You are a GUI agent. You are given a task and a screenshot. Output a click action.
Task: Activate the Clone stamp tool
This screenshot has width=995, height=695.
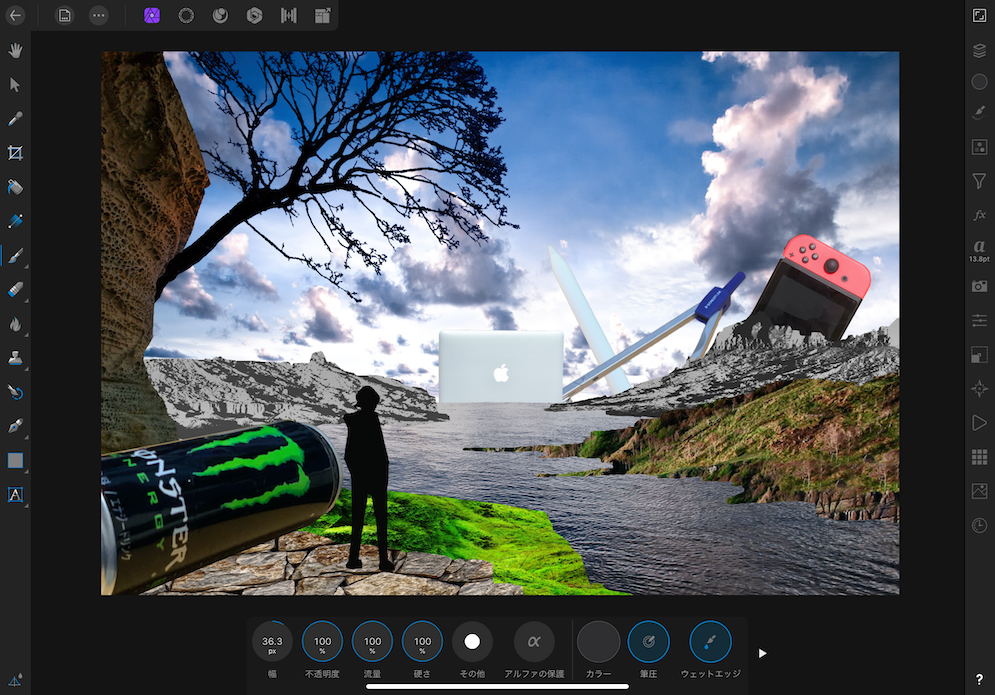(x=15, y=358)
